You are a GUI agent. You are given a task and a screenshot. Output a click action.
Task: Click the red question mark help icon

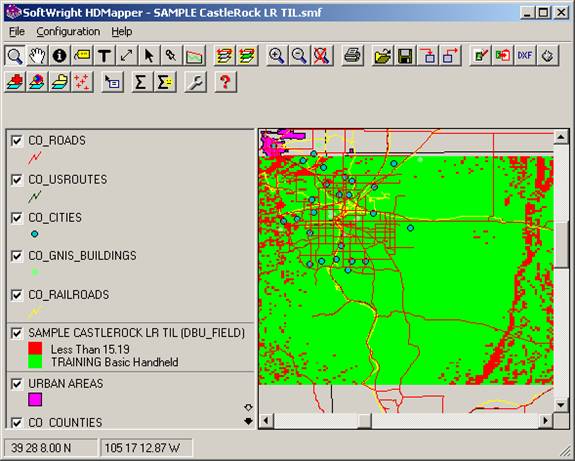coord(225,81)
